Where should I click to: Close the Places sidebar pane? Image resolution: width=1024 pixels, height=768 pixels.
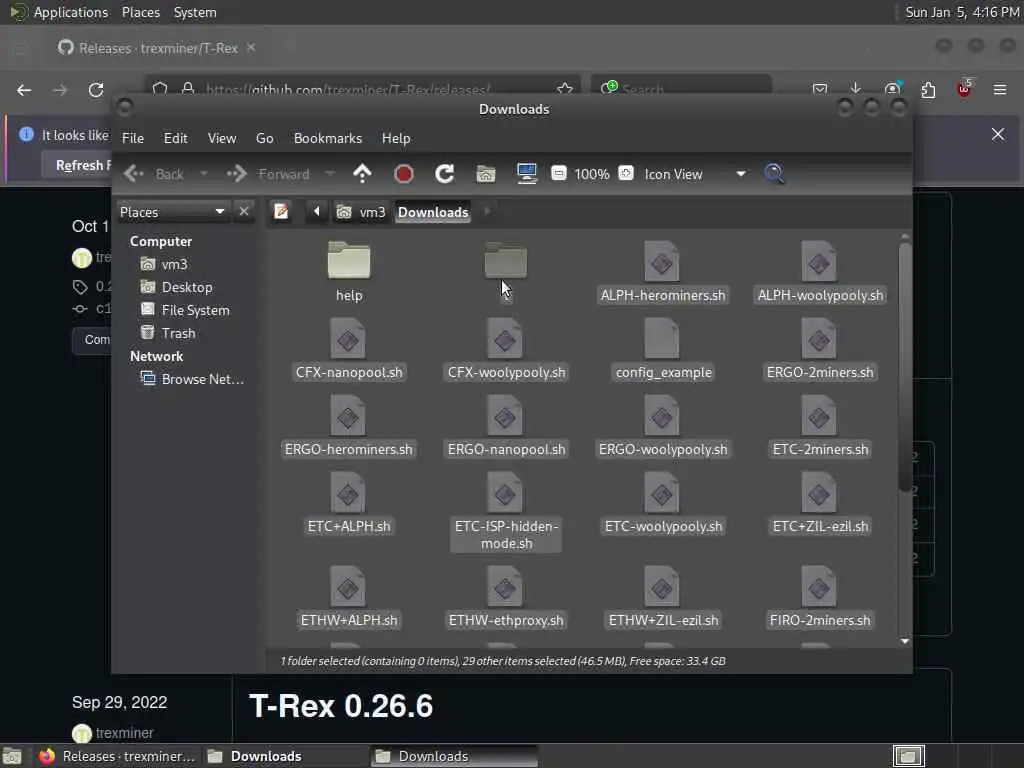tap(244, 212)
